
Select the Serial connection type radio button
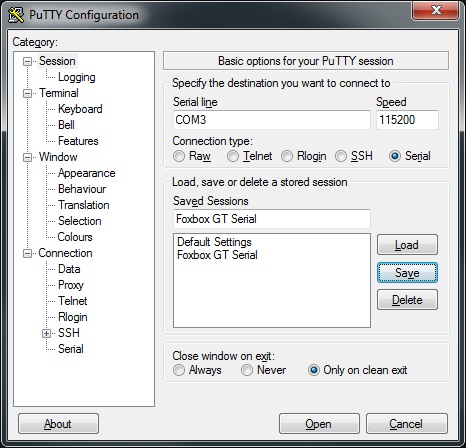point(395,156)
